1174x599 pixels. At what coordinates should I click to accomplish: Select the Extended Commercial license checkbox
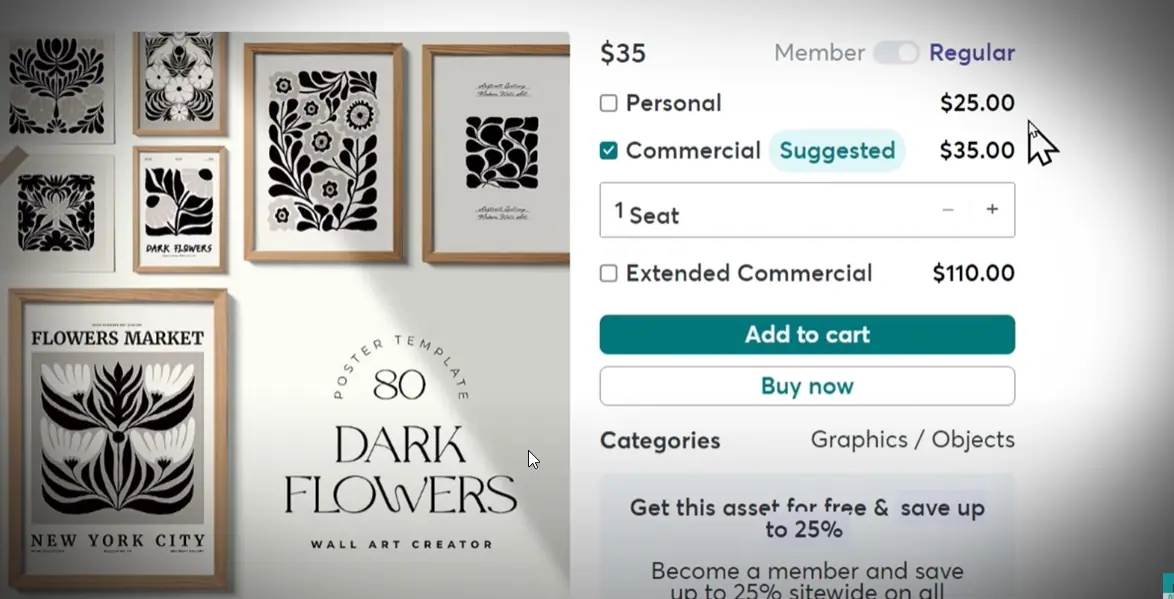tap(609, 273)
